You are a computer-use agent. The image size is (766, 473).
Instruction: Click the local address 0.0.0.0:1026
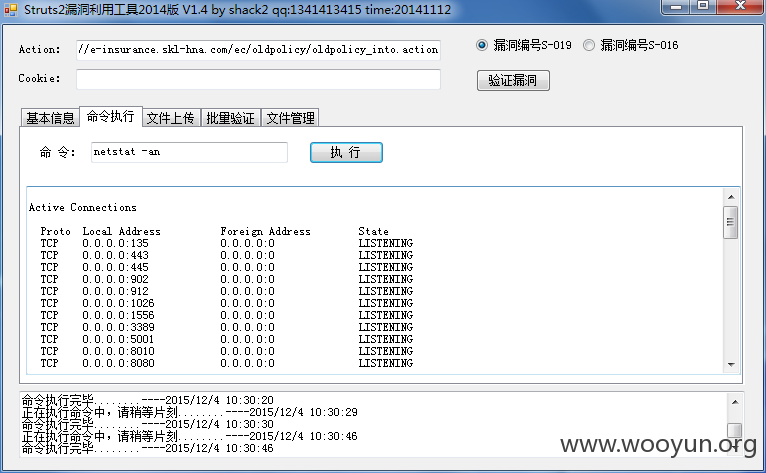click(x=118, y=303)
